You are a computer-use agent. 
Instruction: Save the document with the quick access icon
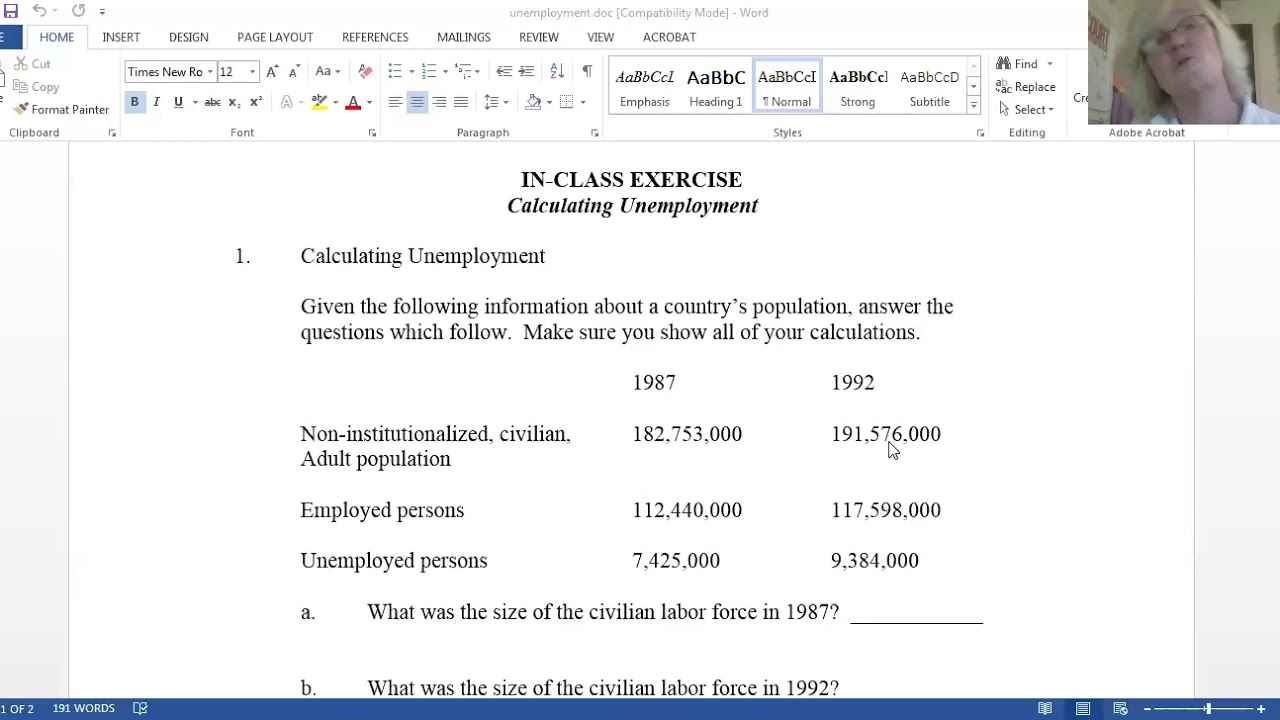10,11
